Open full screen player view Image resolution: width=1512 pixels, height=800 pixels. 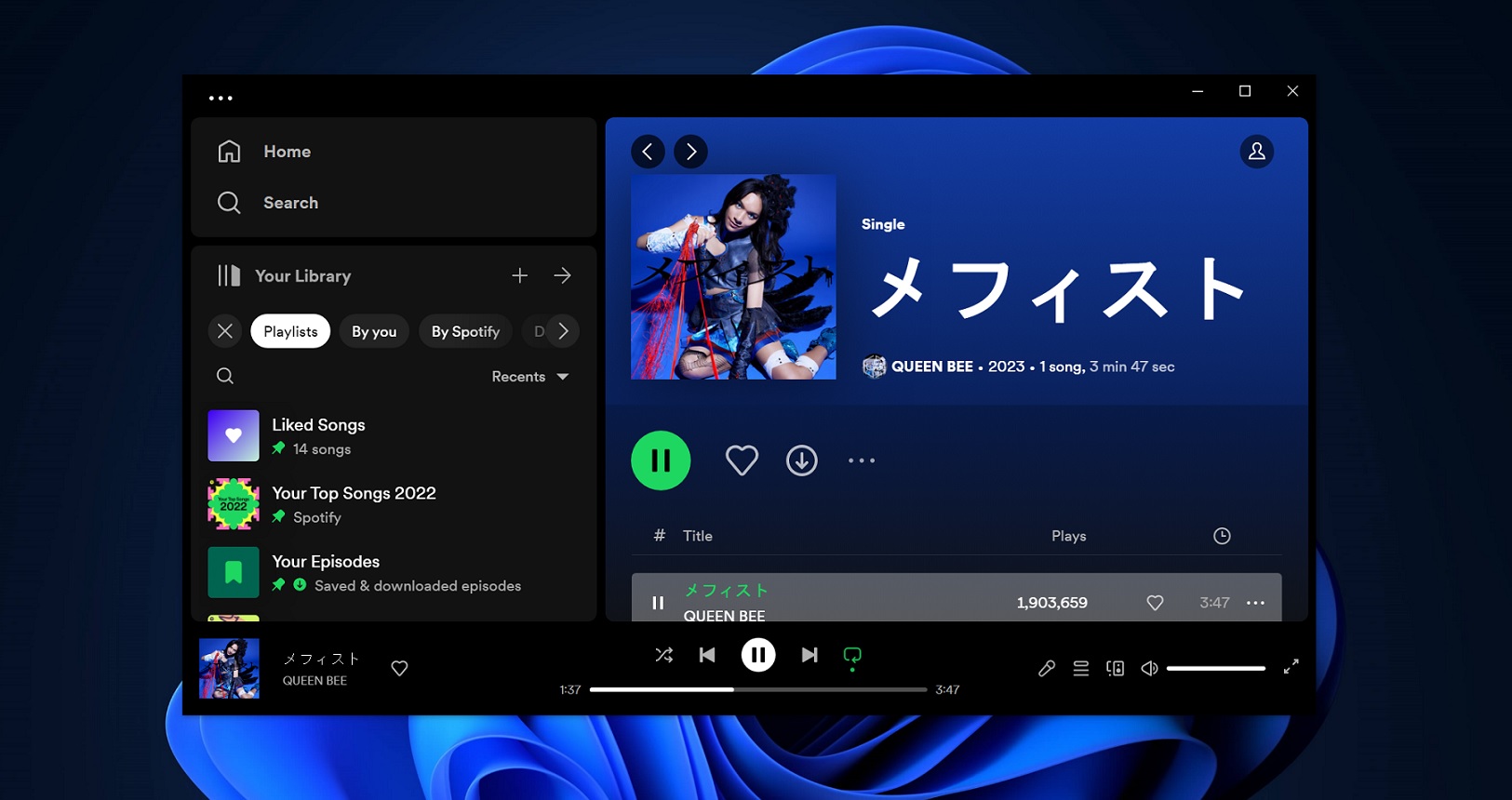1291,667
